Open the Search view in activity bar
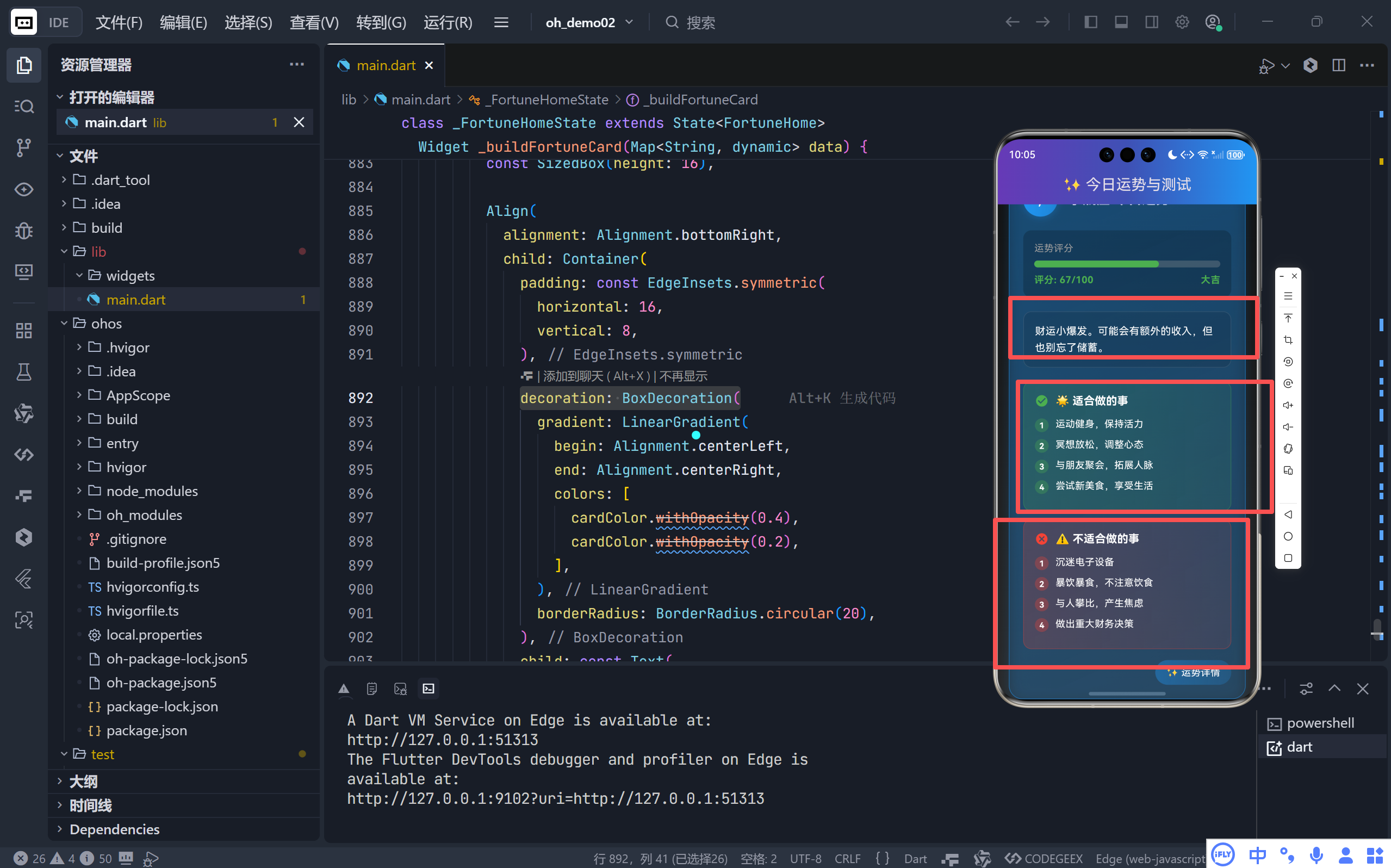Viewport: 1391px width, 868px height. 23,106
